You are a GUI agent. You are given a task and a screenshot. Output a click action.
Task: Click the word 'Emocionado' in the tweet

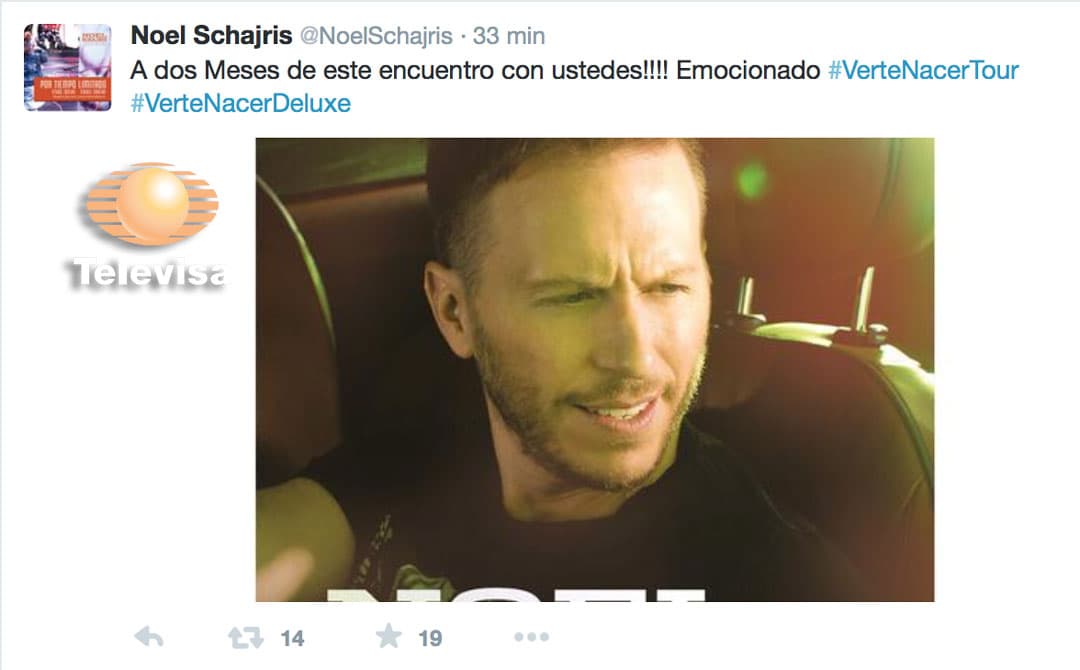point(748,70)
